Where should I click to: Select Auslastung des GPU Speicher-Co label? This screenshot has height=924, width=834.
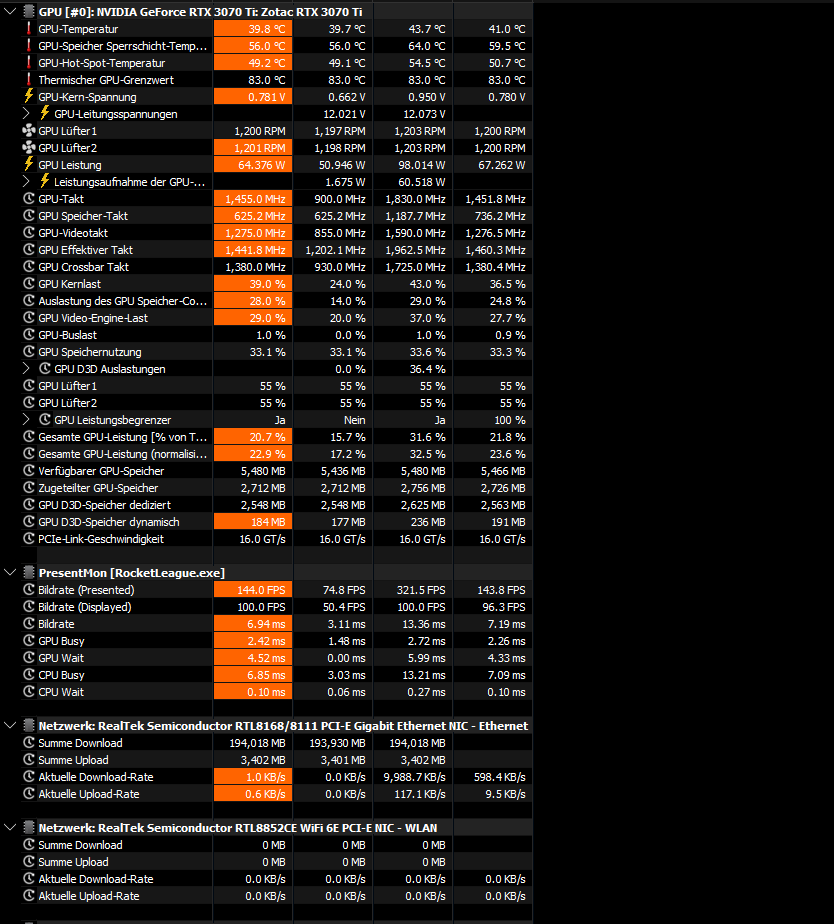(x=123, y=301)
